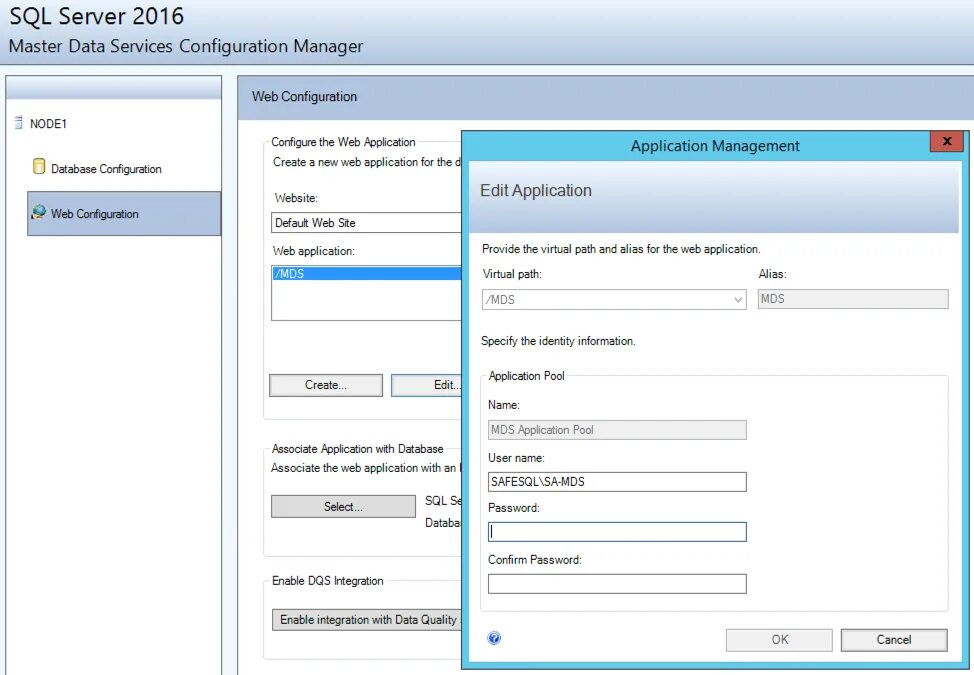The width and height of the screenshot is (974, 675).
Task: Click the Select... database button
Action: pos(343,506)
